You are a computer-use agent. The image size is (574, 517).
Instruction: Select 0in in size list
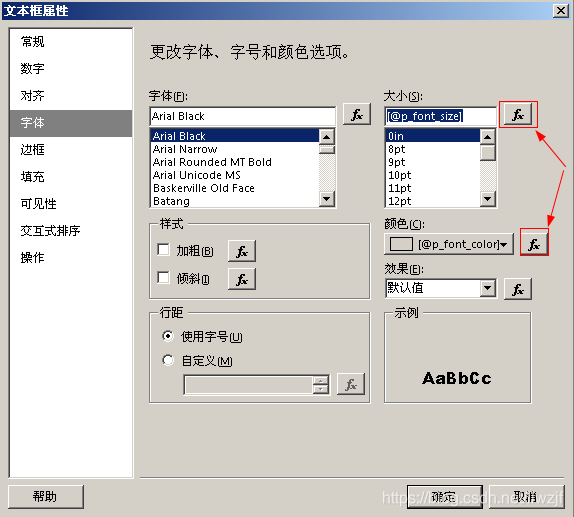point(433,136)
